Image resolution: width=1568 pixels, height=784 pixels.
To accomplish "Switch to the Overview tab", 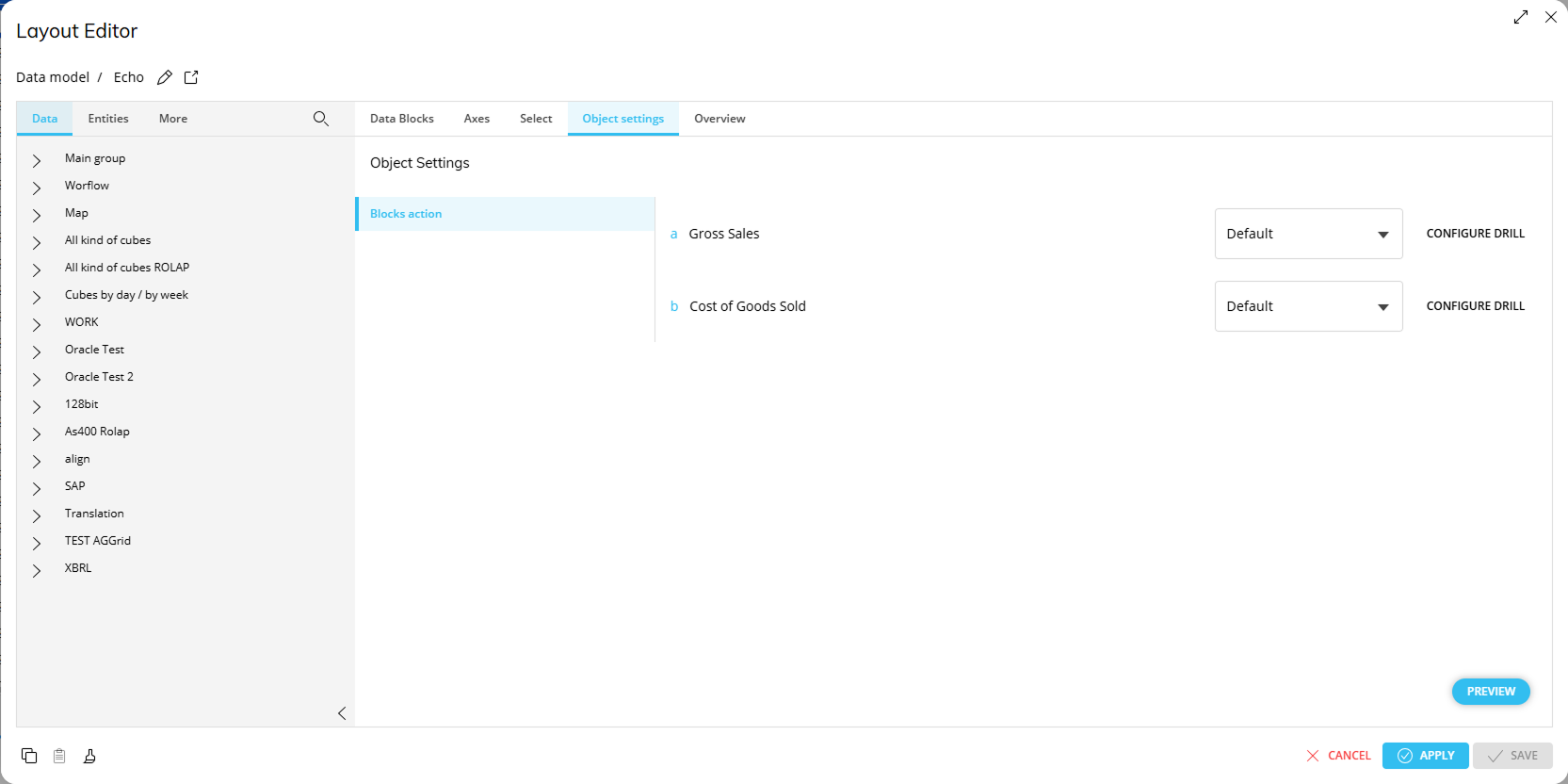I will coord(719,119).
